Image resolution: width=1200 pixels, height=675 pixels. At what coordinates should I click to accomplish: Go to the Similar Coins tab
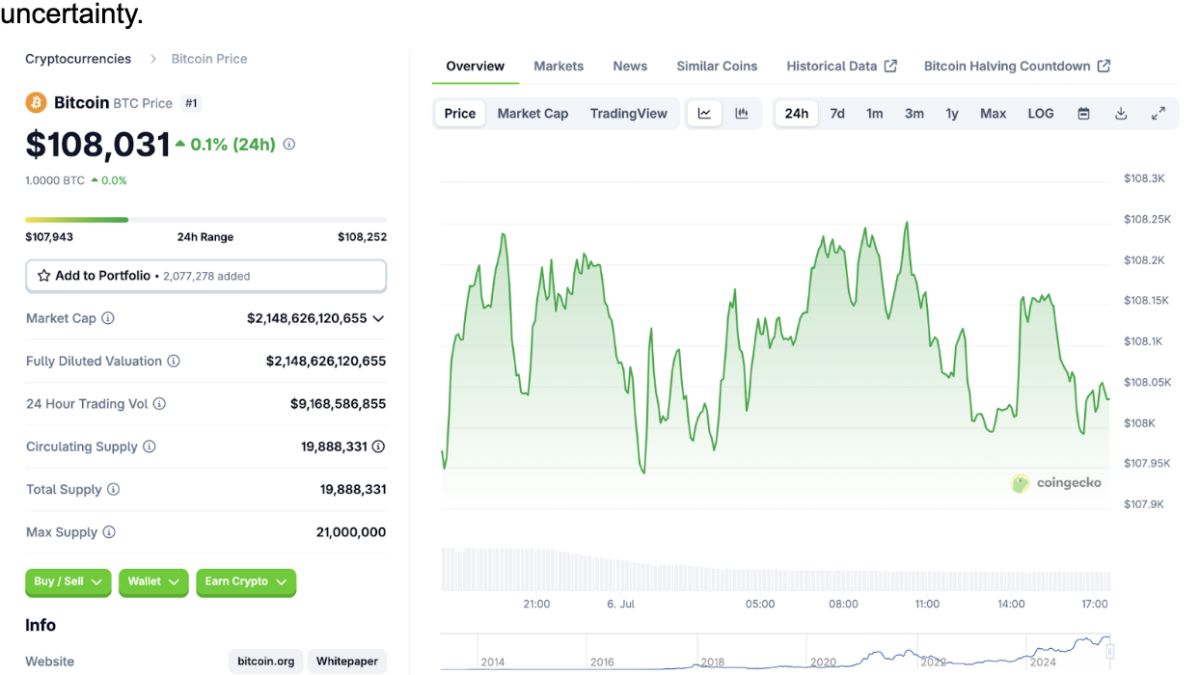click(x=716, y=66)
